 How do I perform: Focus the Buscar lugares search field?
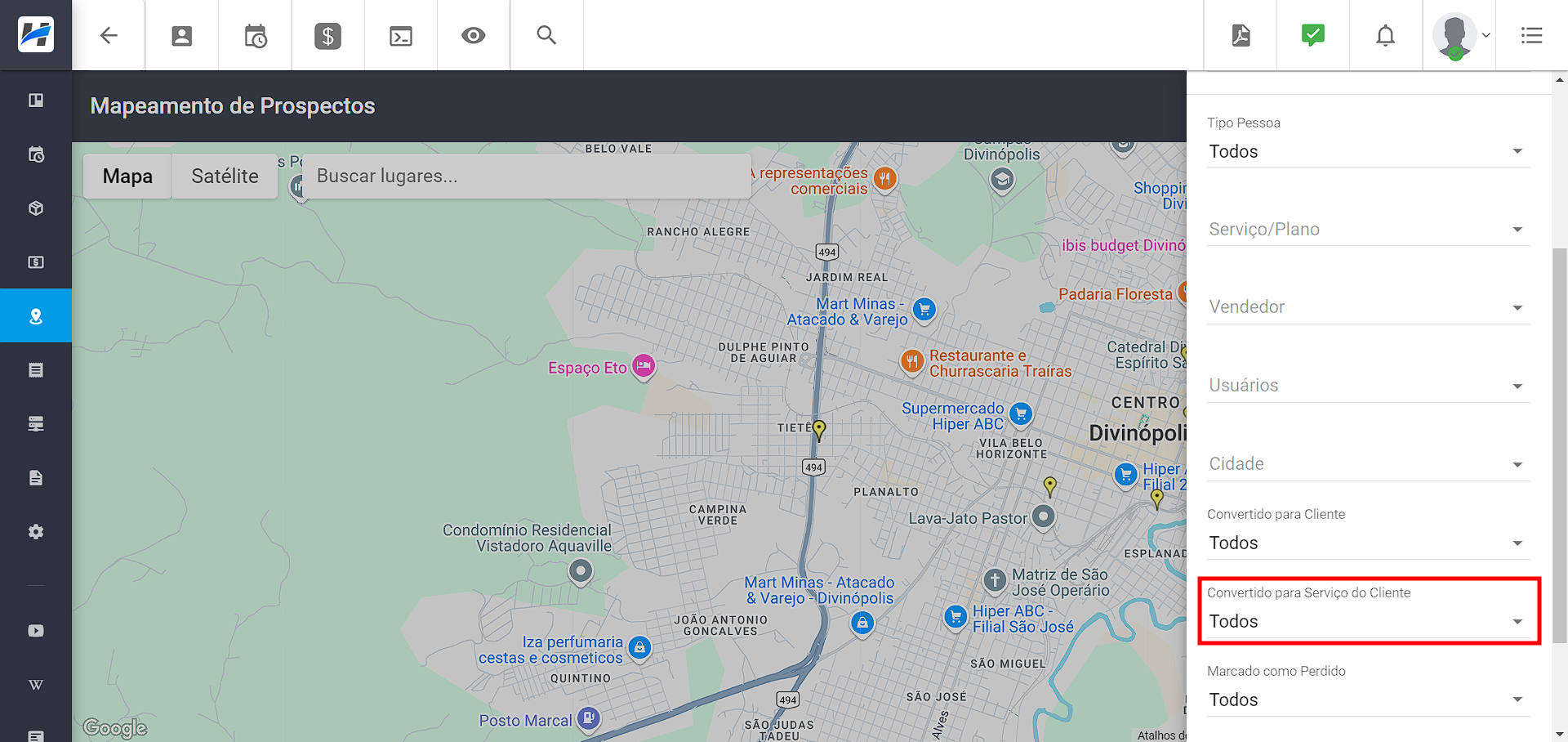click(527, 176)
